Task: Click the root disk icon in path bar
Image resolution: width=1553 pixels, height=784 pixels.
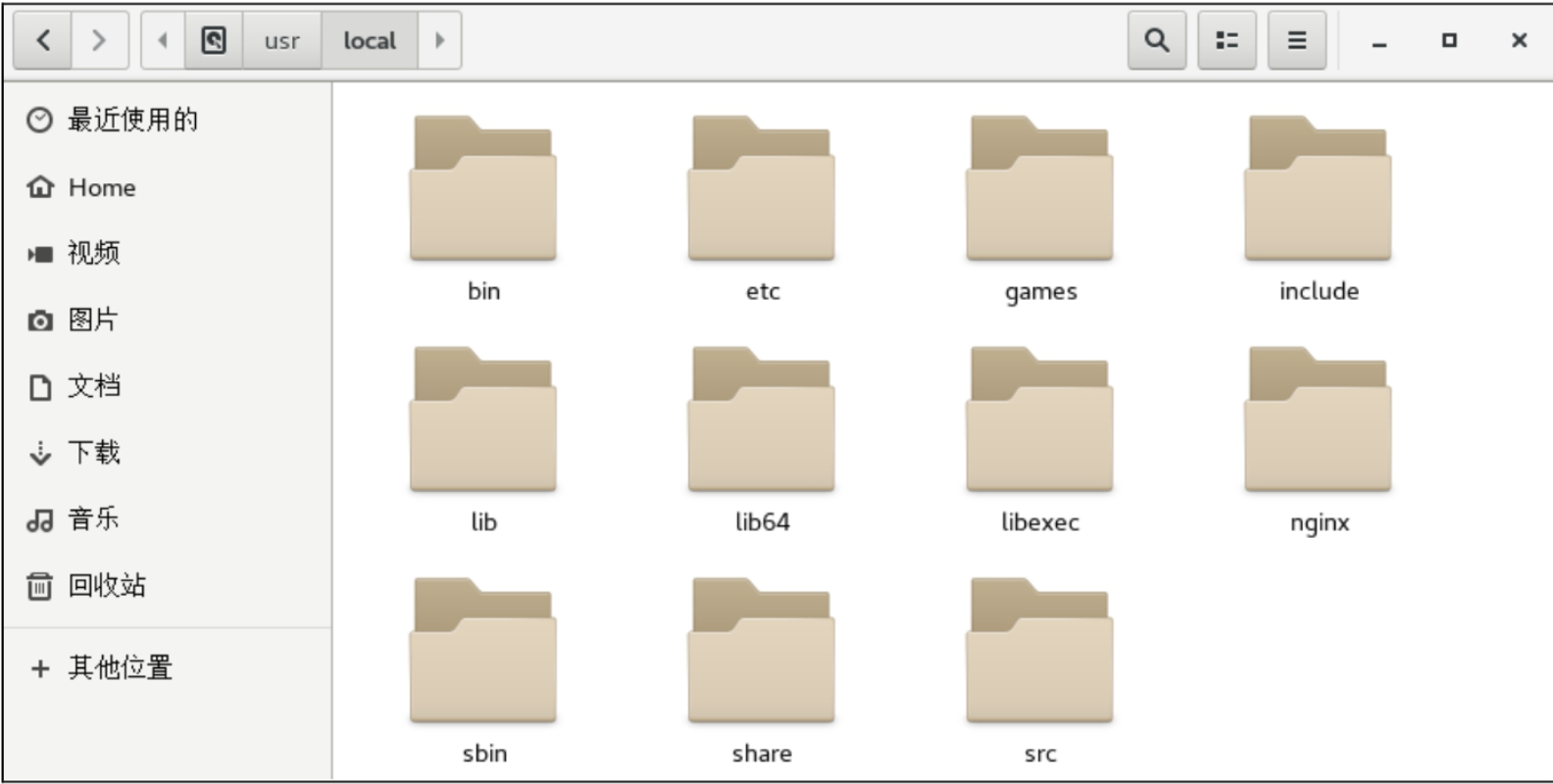Action: (x=214, y=40)
